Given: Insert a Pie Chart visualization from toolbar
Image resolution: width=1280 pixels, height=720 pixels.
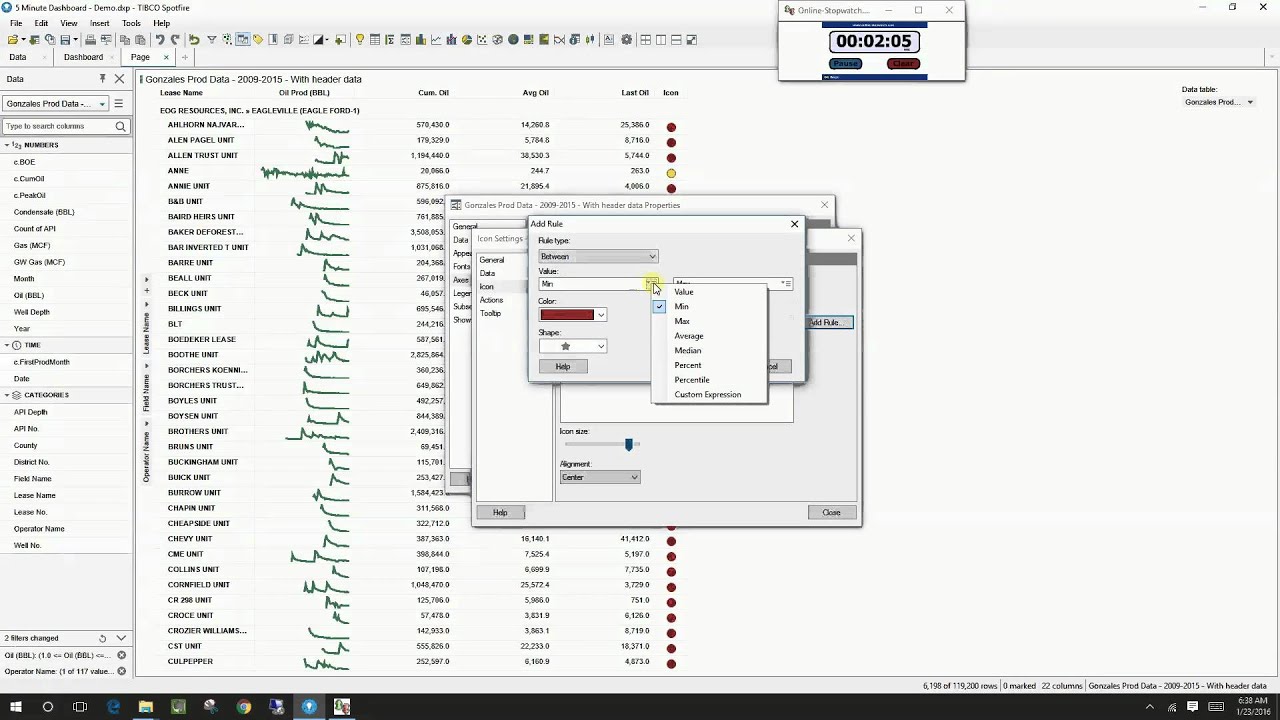Looking at the screenshot, I should (467, 40).
